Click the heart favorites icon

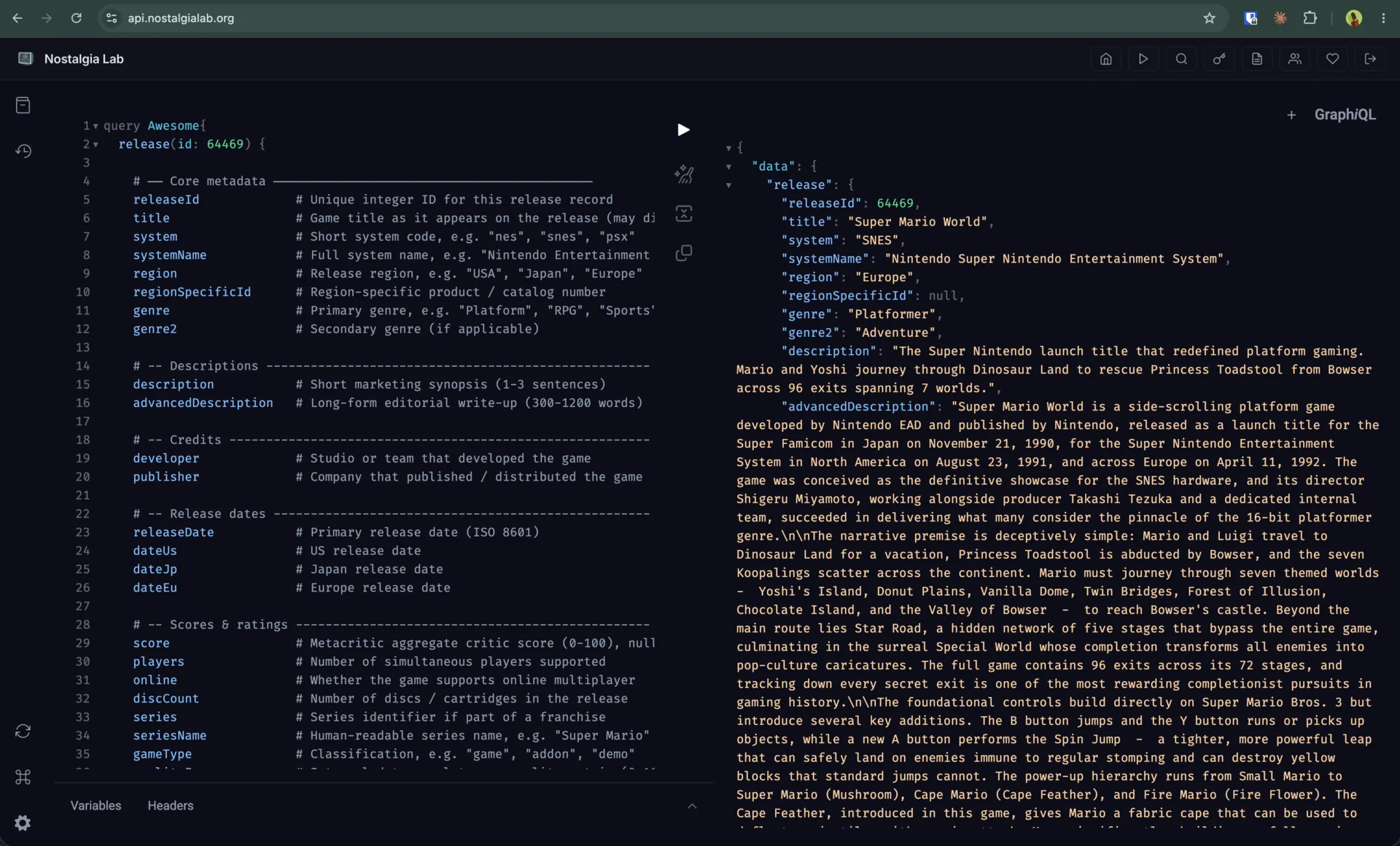click(x=1333, y=59)
